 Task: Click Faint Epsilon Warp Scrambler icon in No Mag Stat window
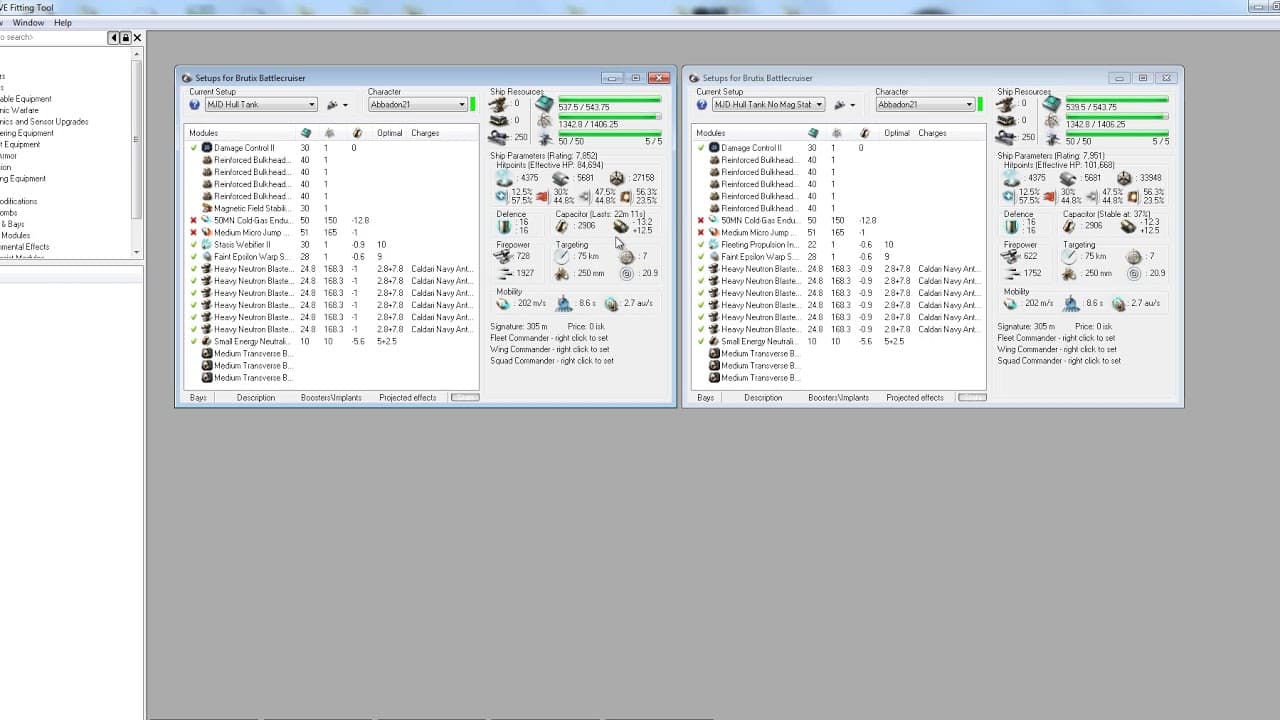(714, 256)
